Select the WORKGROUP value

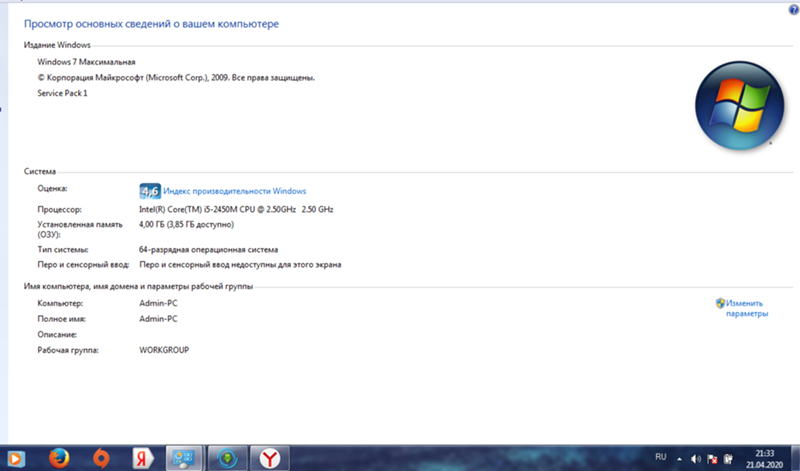pyautogui.click(x=164, y=350)
